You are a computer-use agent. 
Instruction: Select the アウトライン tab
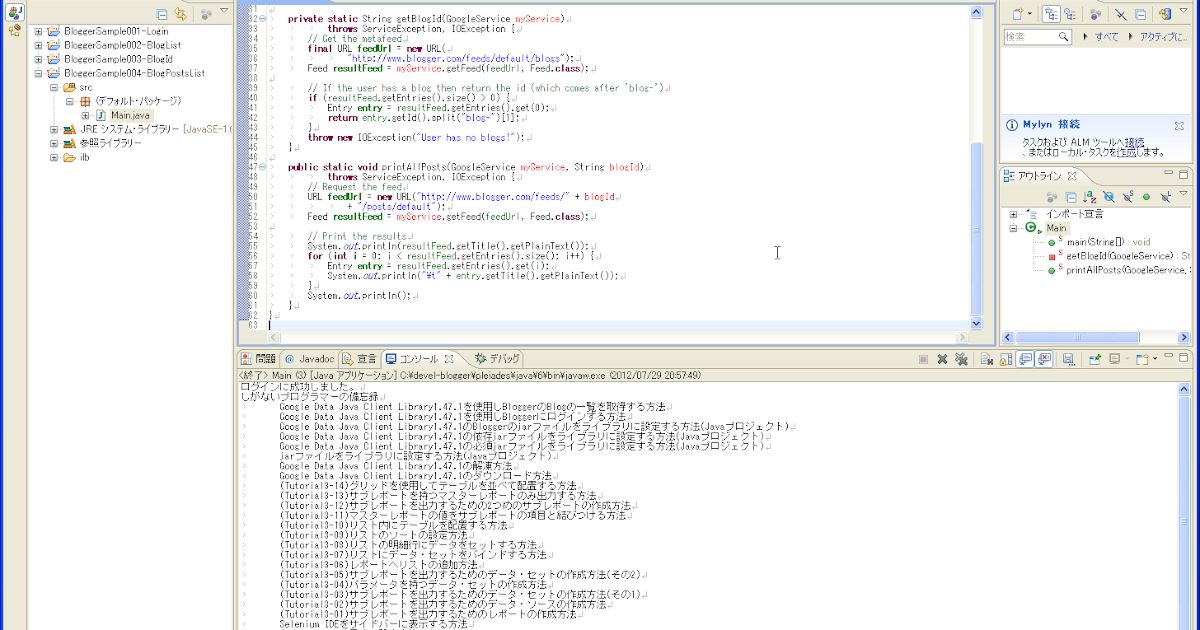click(x=1040, y=176)
